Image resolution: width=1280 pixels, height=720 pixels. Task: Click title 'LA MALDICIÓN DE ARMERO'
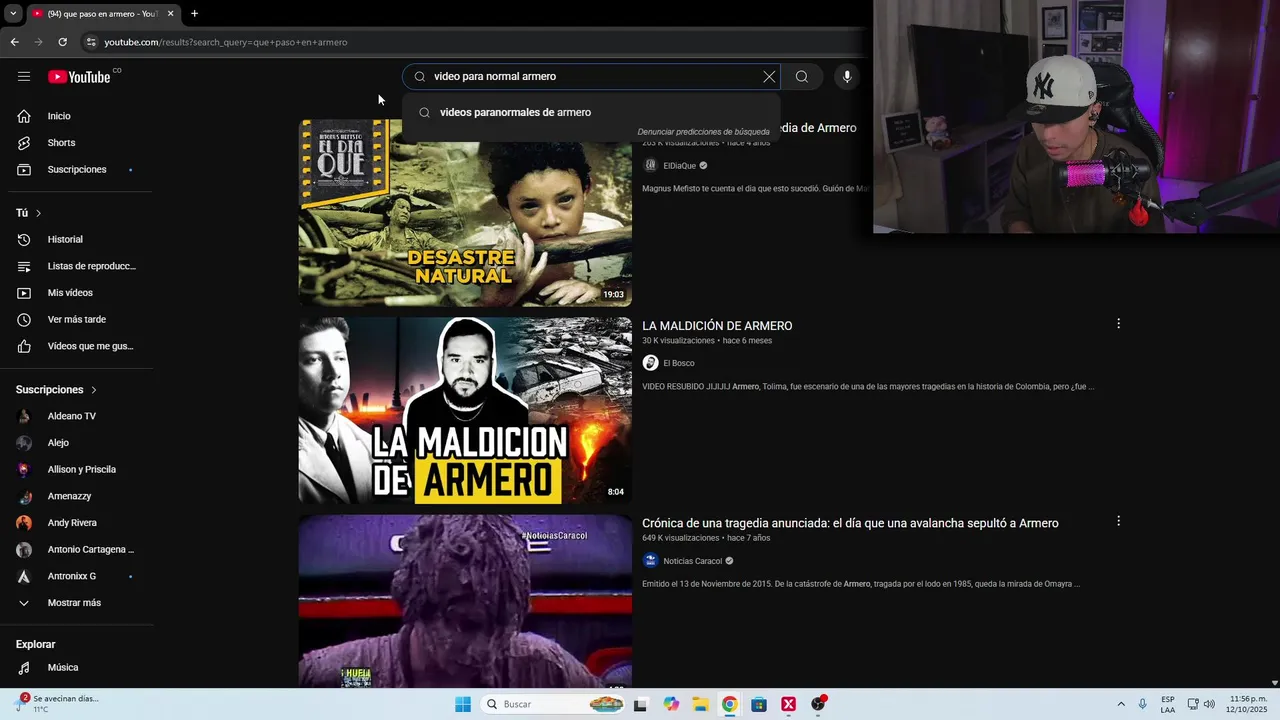pos(717,326)
